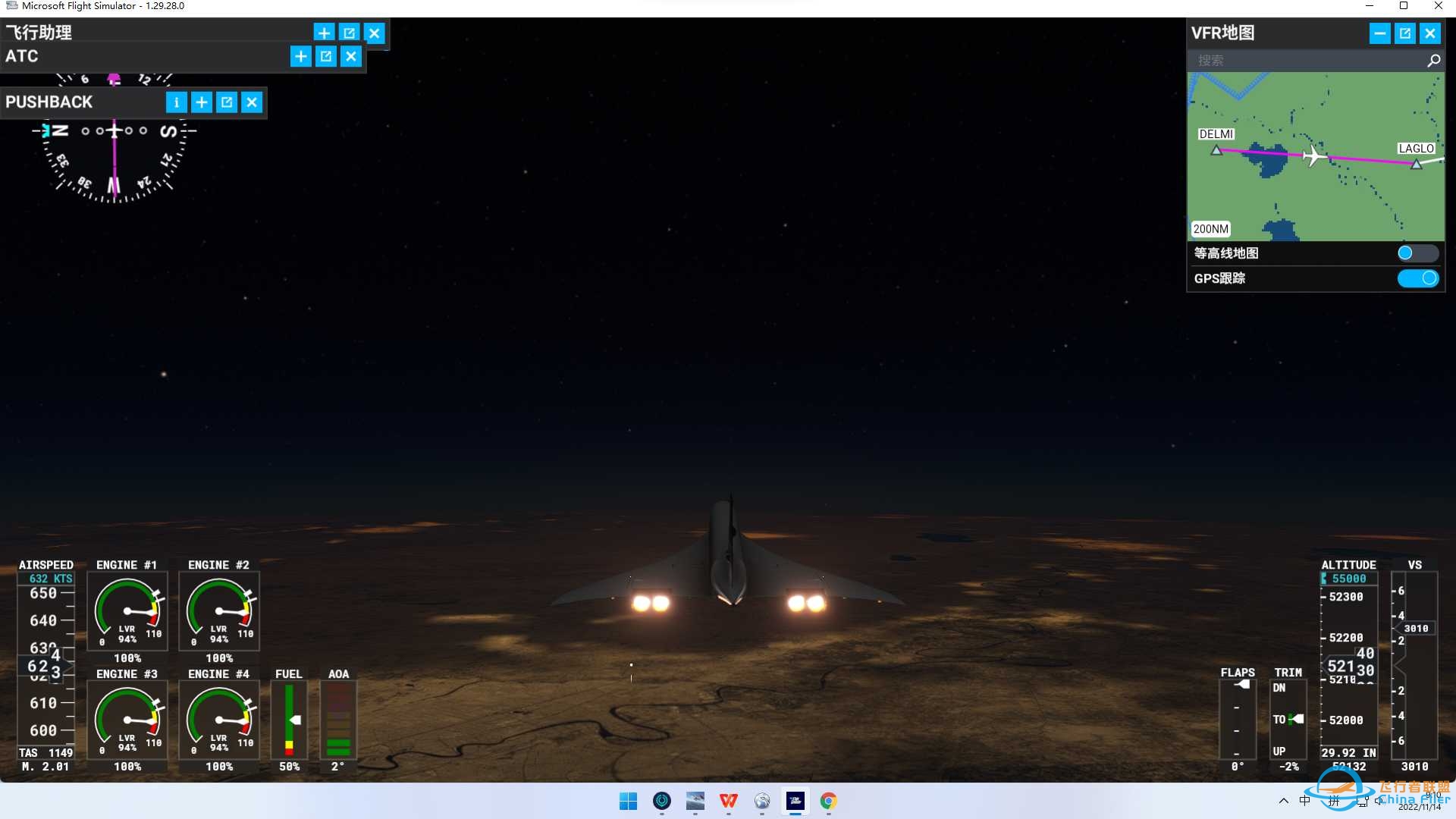
Task: Open WPS Office from taskbar
Action: point(728,801)
